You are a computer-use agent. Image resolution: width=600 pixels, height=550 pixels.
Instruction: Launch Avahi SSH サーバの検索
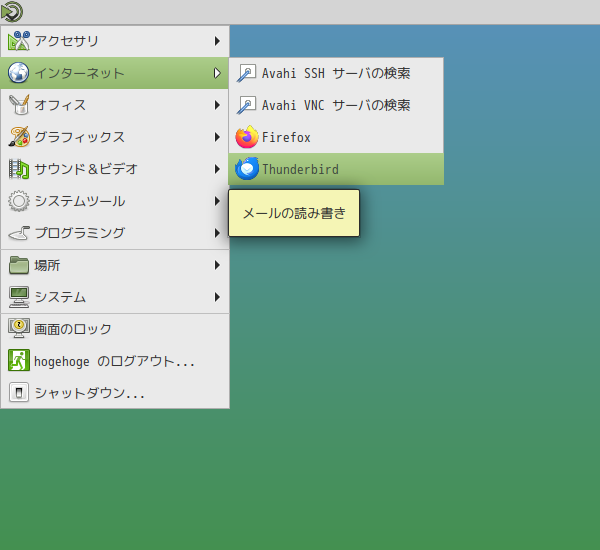[x=336, y=73]
